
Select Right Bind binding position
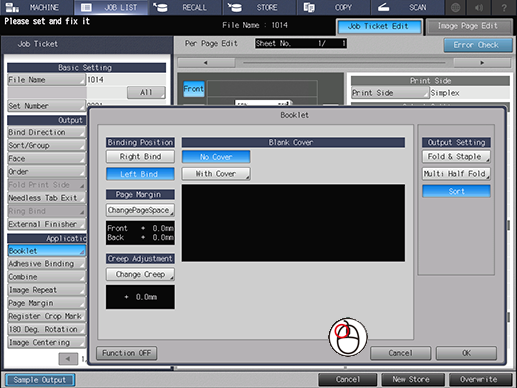140,157
